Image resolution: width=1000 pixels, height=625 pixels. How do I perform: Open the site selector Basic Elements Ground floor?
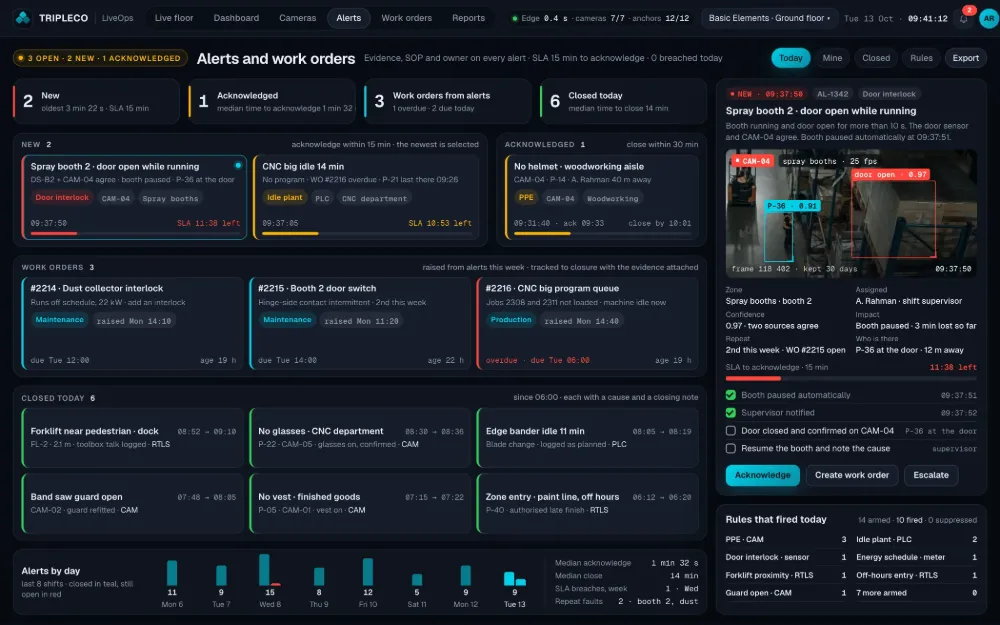769,18
